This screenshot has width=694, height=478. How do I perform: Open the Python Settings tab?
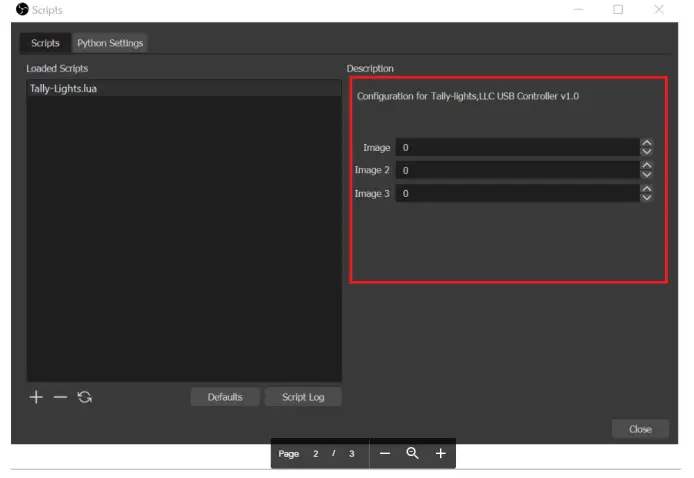(110, 43)
